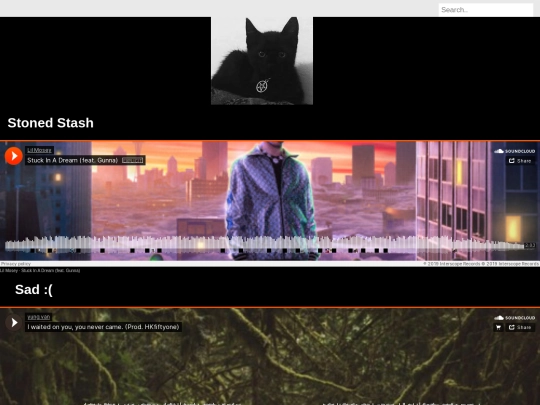Select the Stoned Stash heading
Image resolution: width=540 pixels, height=405 pixels.
coord(51,123)
